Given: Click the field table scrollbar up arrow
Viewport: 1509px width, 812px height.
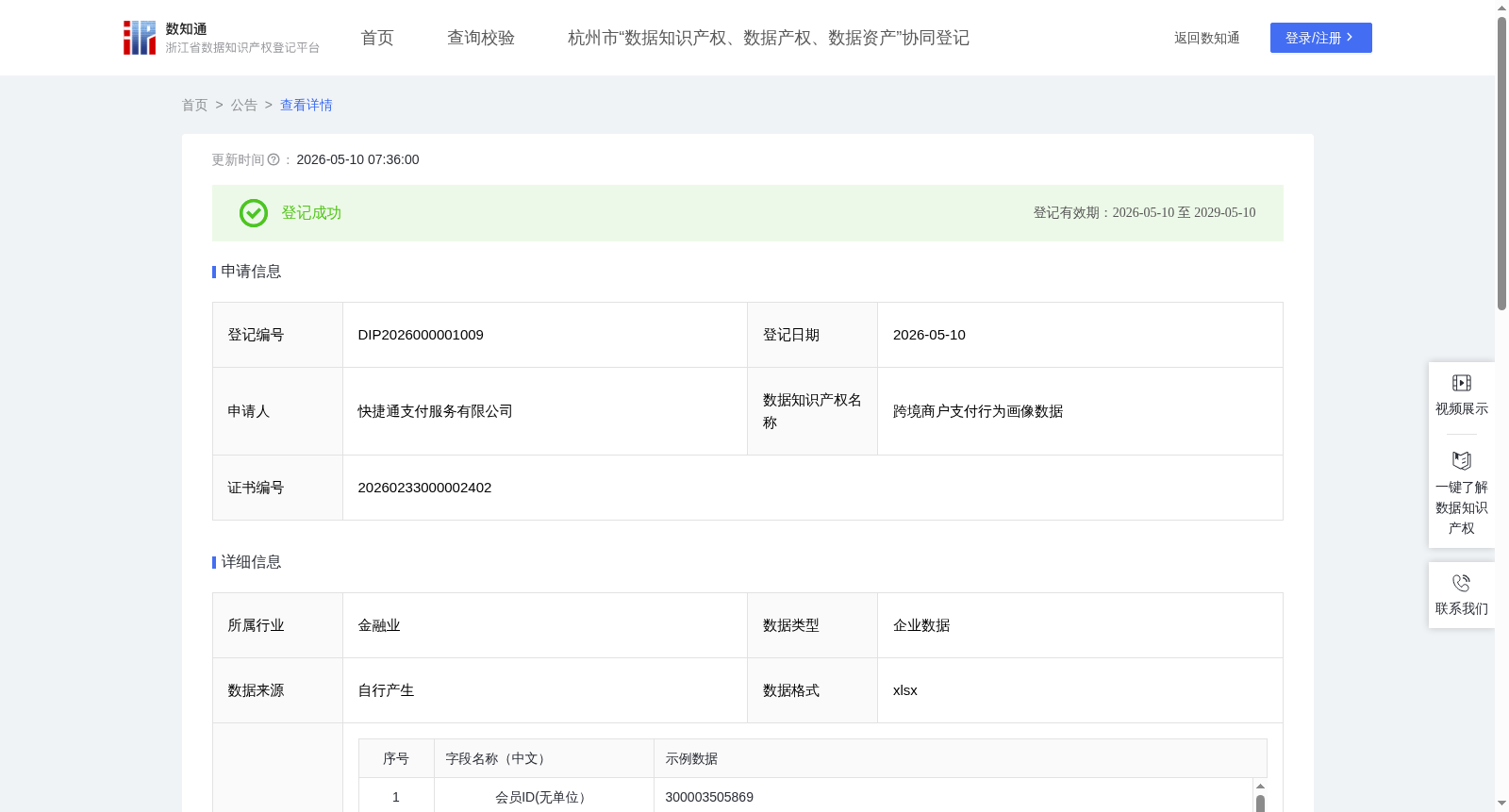Looking at the screenshot, I should pos(1260,786).
